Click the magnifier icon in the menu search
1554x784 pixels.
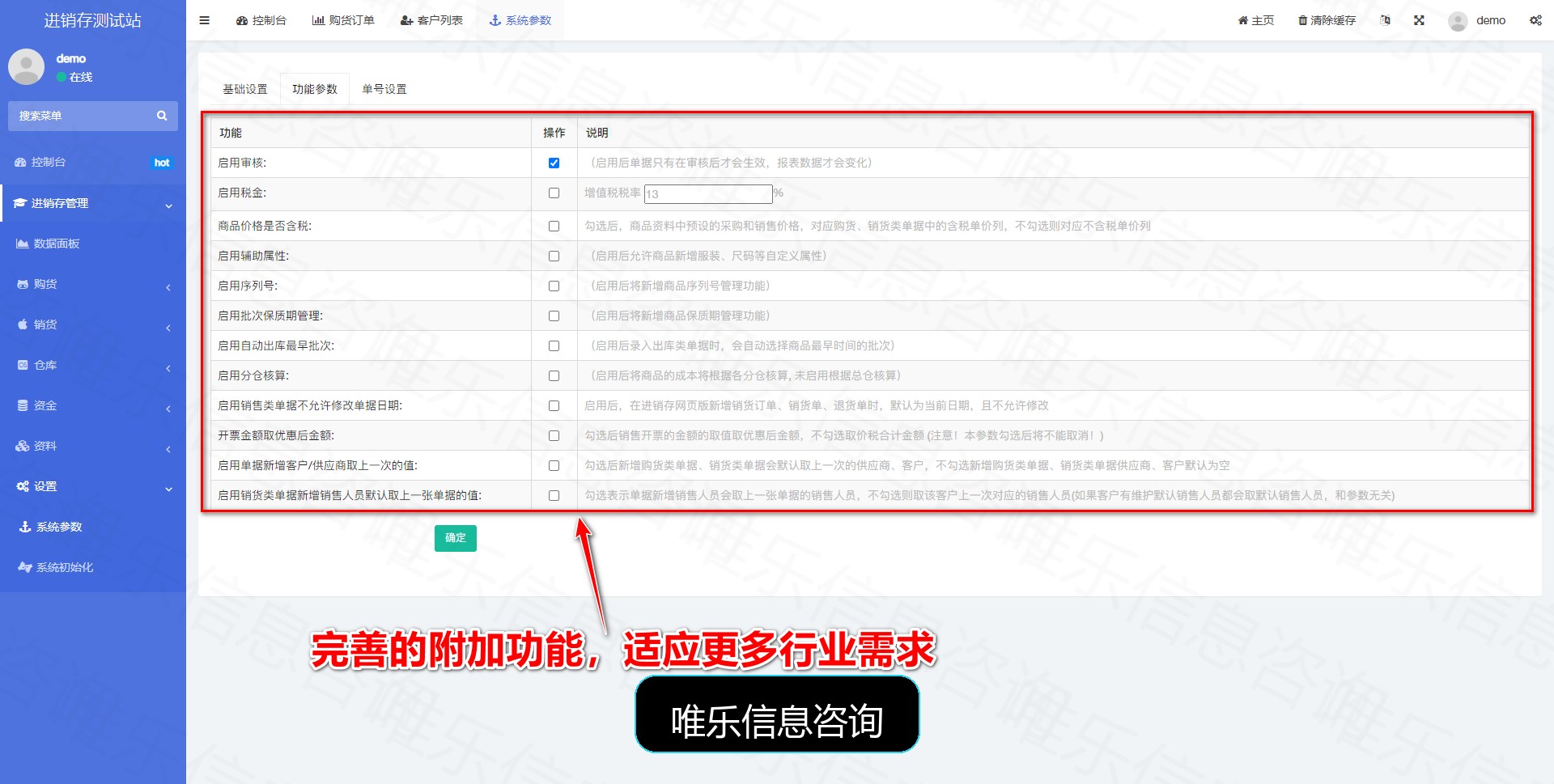coord(162,116)
